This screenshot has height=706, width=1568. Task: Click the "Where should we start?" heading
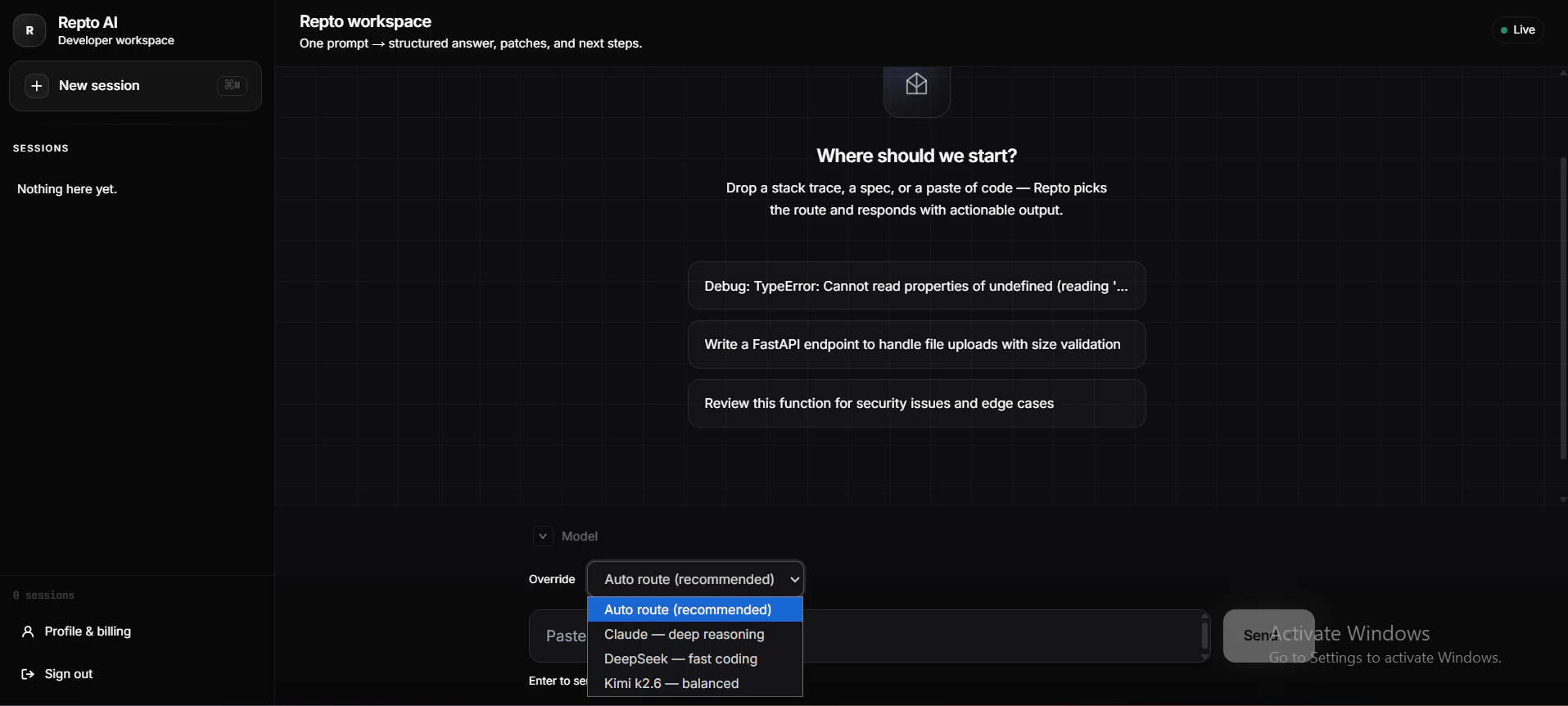pyautogui.click(x=916, y=156)
